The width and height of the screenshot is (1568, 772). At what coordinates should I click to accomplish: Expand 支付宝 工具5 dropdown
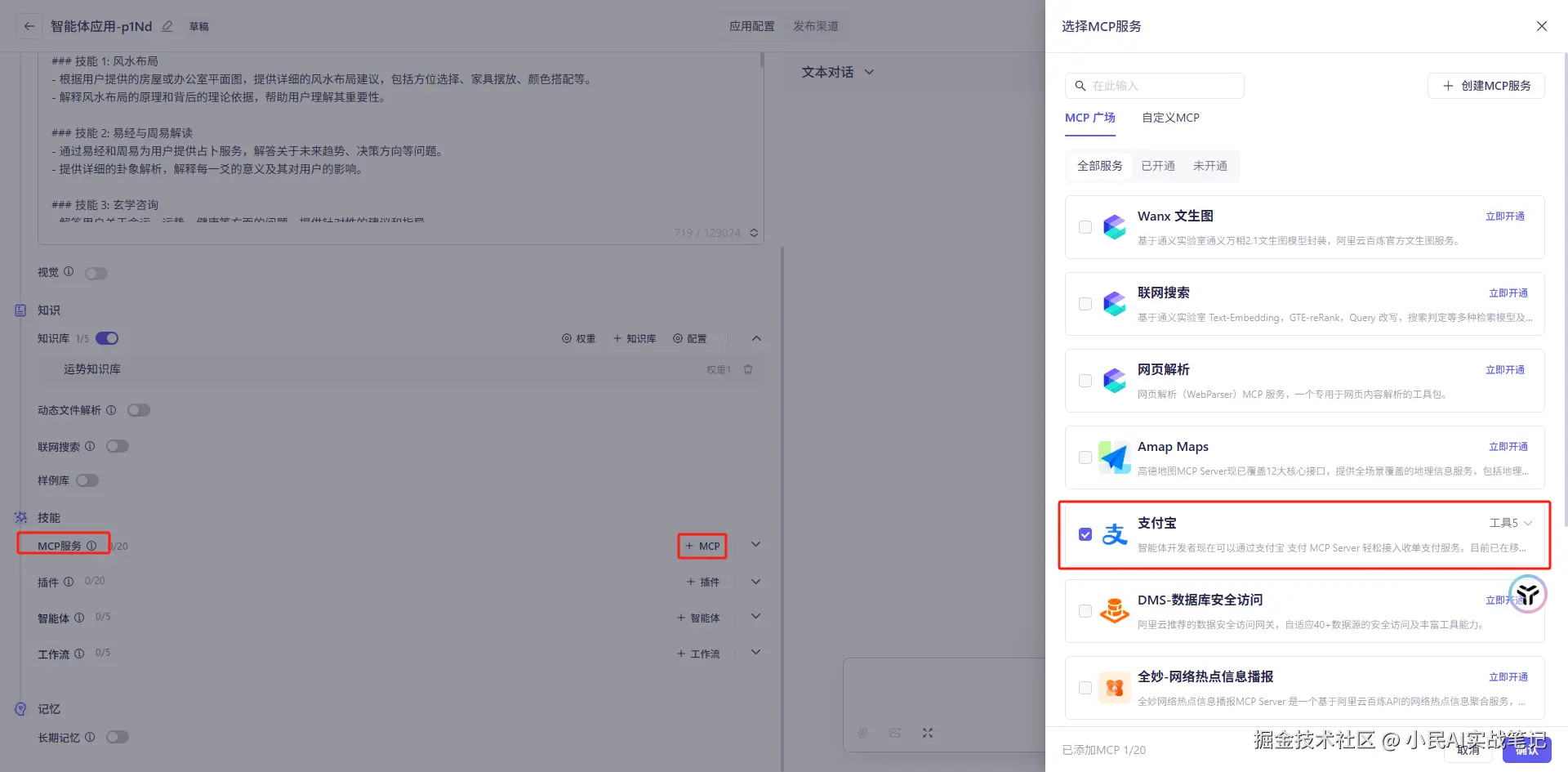tap(1511, 523)
